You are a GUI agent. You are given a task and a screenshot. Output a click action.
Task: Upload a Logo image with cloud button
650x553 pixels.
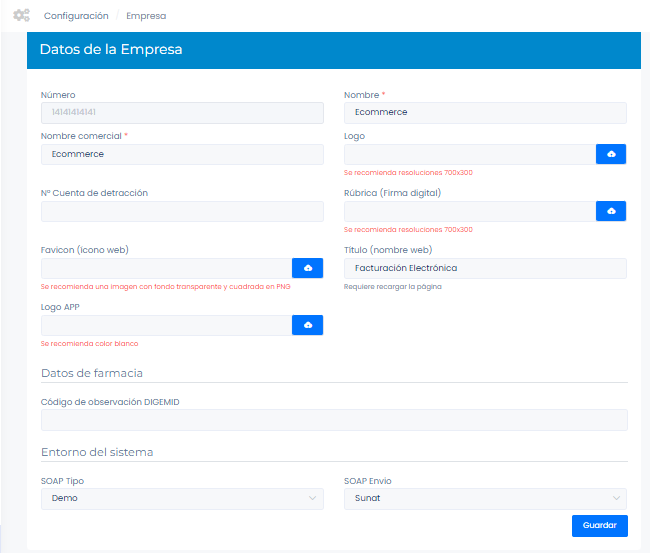click(611, 154)
